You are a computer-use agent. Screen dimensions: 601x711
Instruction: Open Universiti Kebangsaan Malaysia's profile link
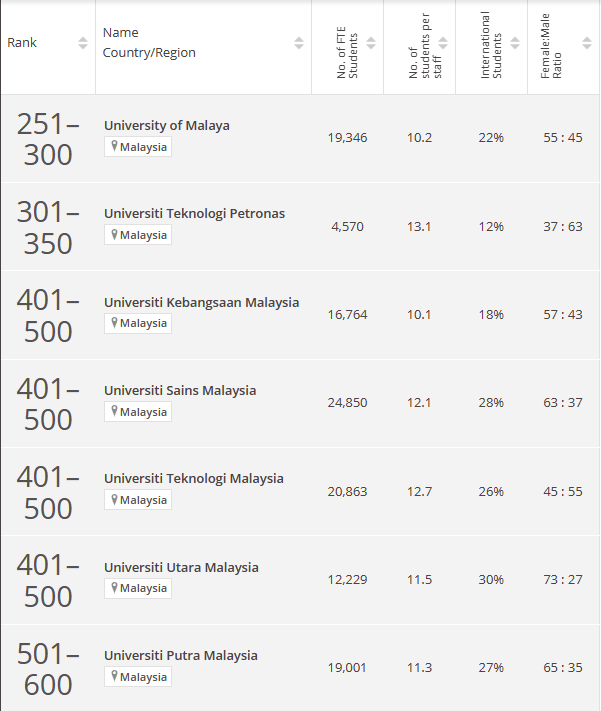201,303
